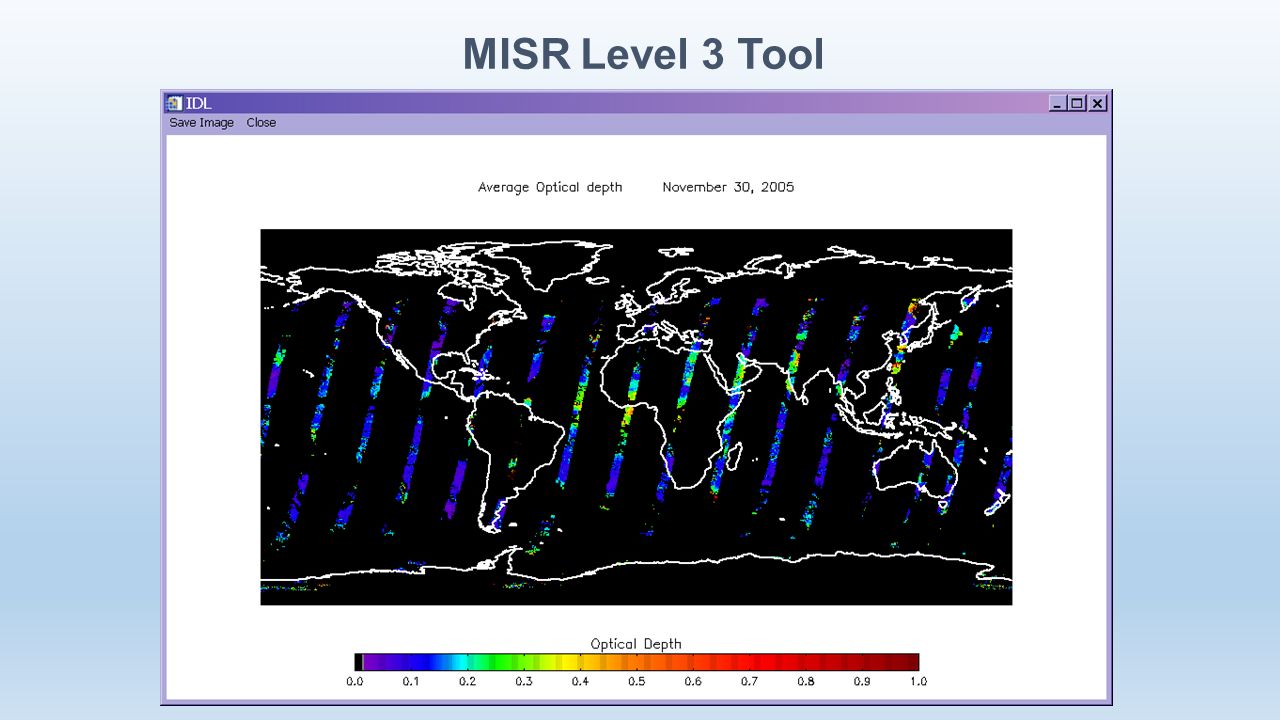The height and width of the screenshot is (720, 1280).
Task: Minimize the IDL window
Action: (1058, 103)
